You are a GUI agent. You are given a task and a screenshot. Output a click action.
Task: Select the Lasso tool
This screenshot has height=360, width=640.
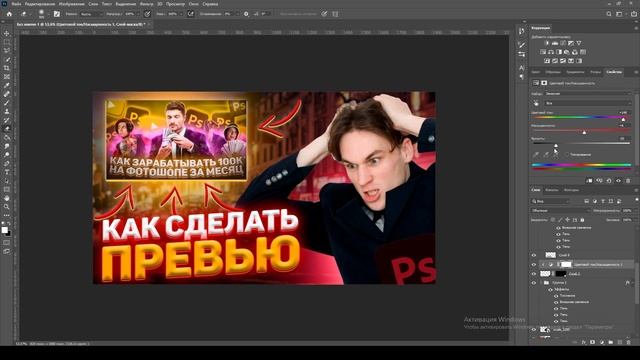tap(7, 51)
